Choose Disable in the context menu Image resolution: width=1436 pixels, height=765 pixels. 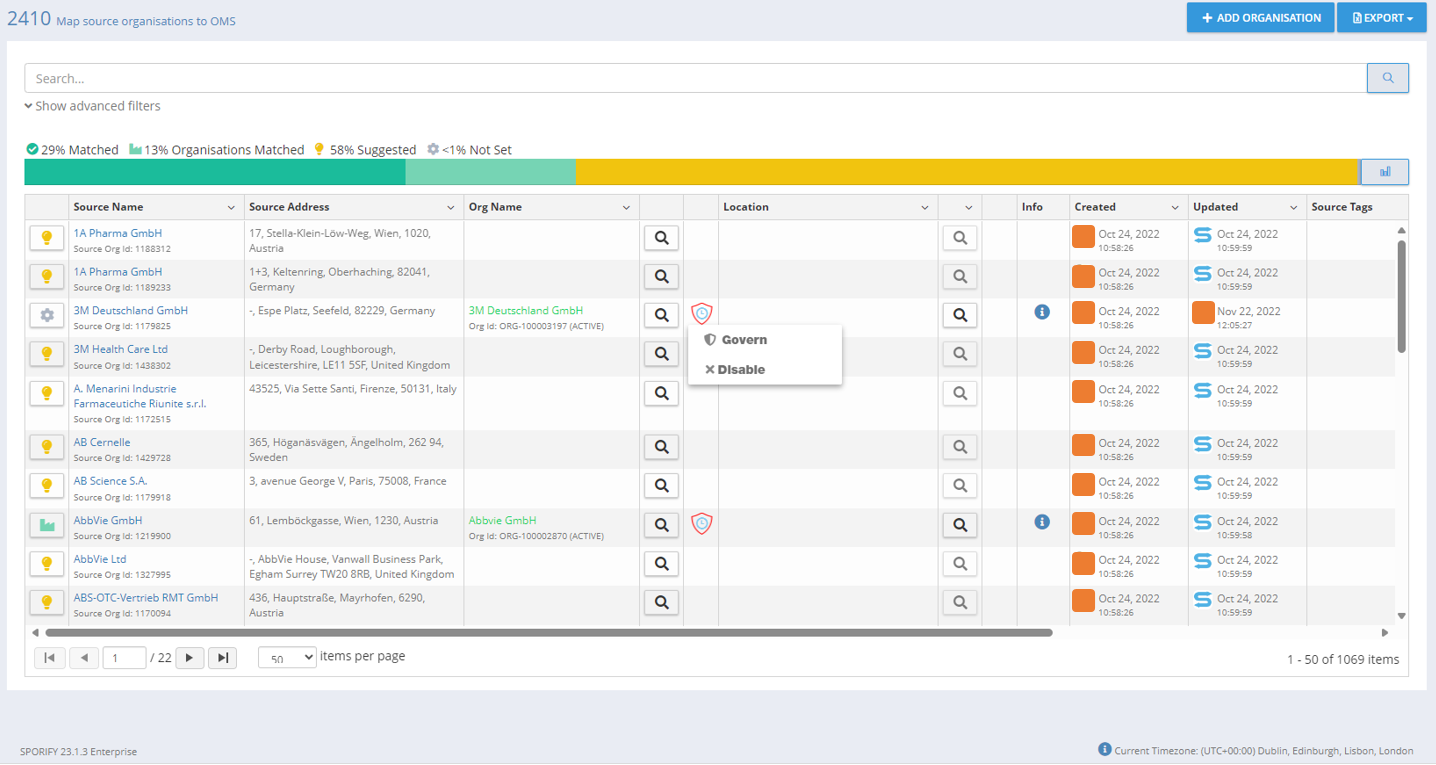[x=740, y=370]
